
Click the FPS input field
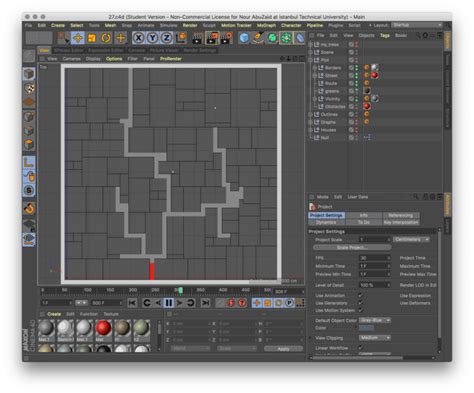point(375,258)
